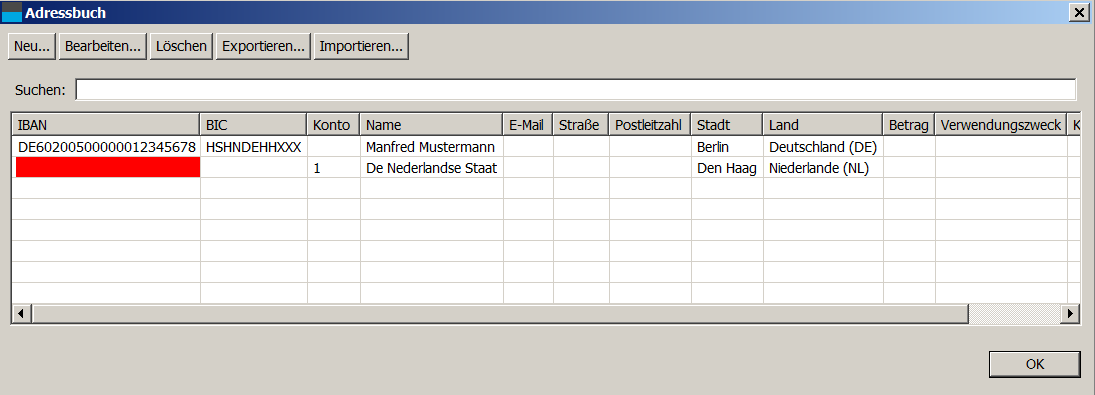Sort by the BIC column header
The image size is (1095, 395).
tap(253, 125)
